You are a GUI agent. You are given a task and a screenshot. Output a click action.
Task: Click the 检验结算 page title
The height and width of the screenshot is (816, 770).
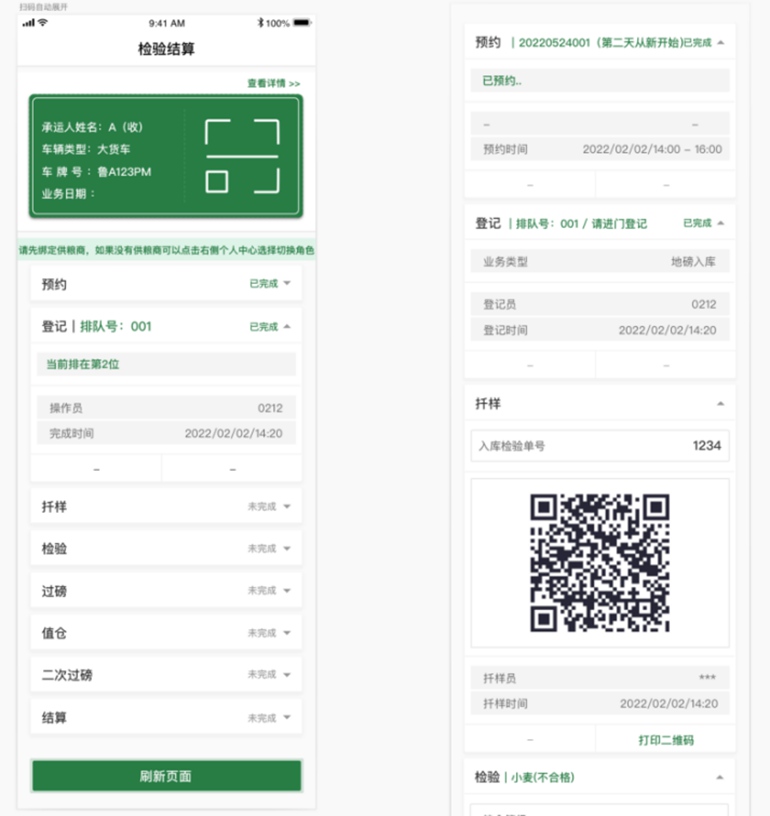pyautogui.click(x=166, y=49)
